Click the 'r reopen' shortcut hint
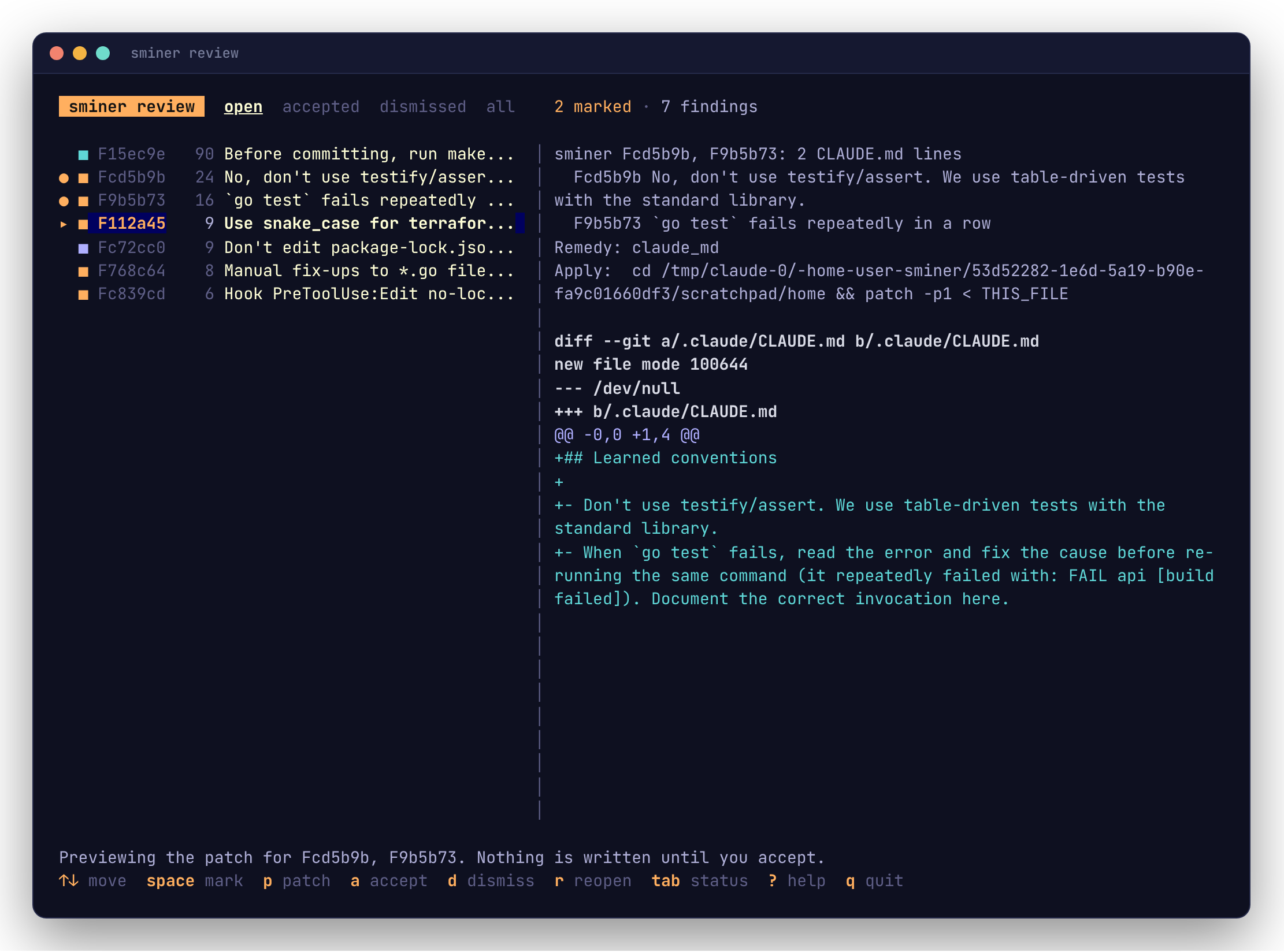This screenshot has height=952, width=1284. click(593, 881)
